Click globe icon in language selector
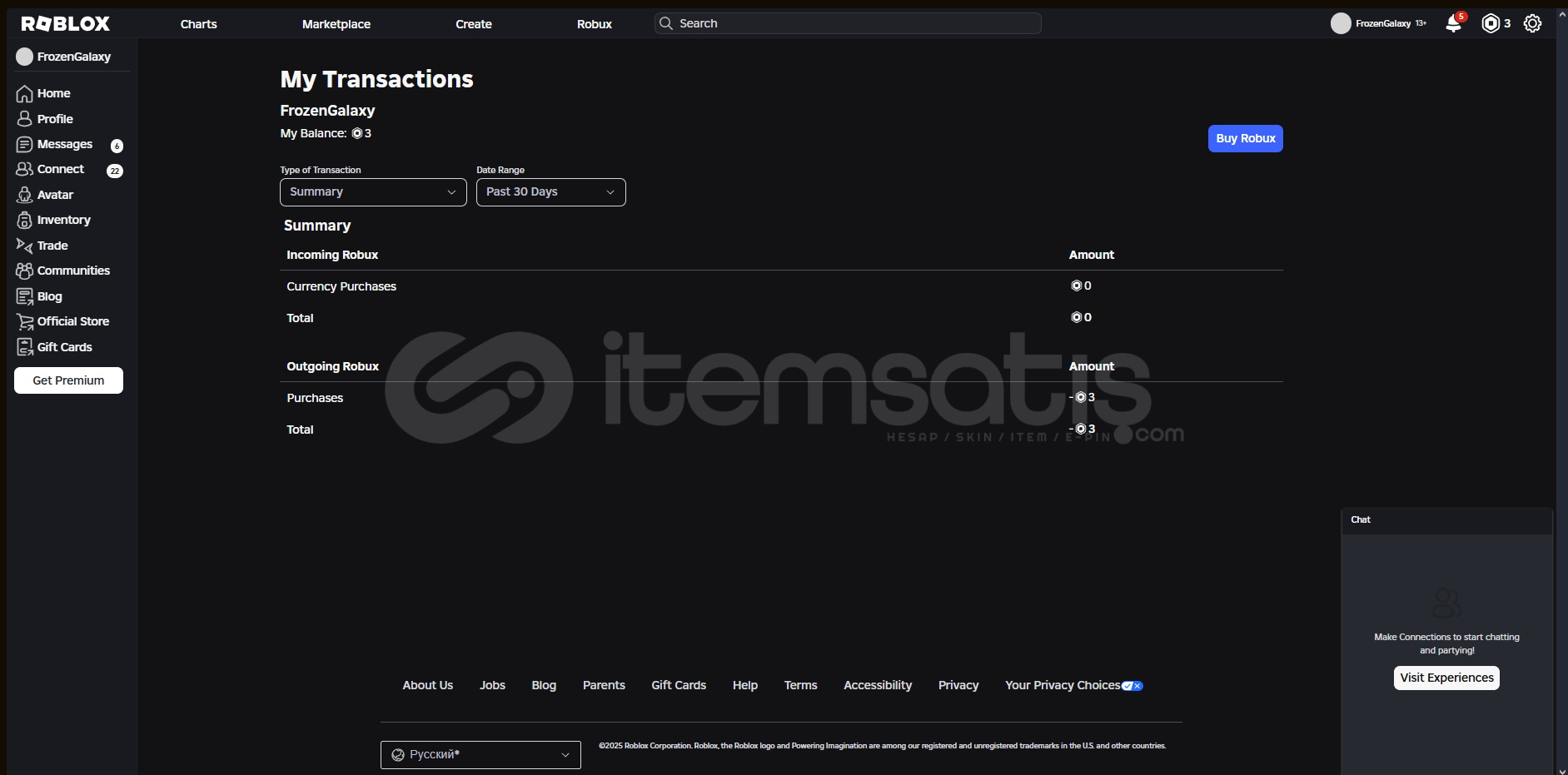1568x775 pixels. (398, 755)
